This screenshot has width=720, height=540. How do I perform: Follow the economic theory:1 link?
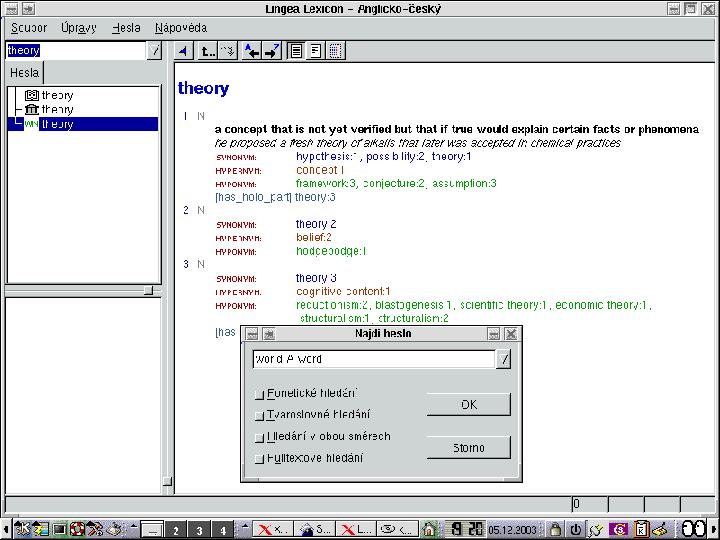click(601, 305)
